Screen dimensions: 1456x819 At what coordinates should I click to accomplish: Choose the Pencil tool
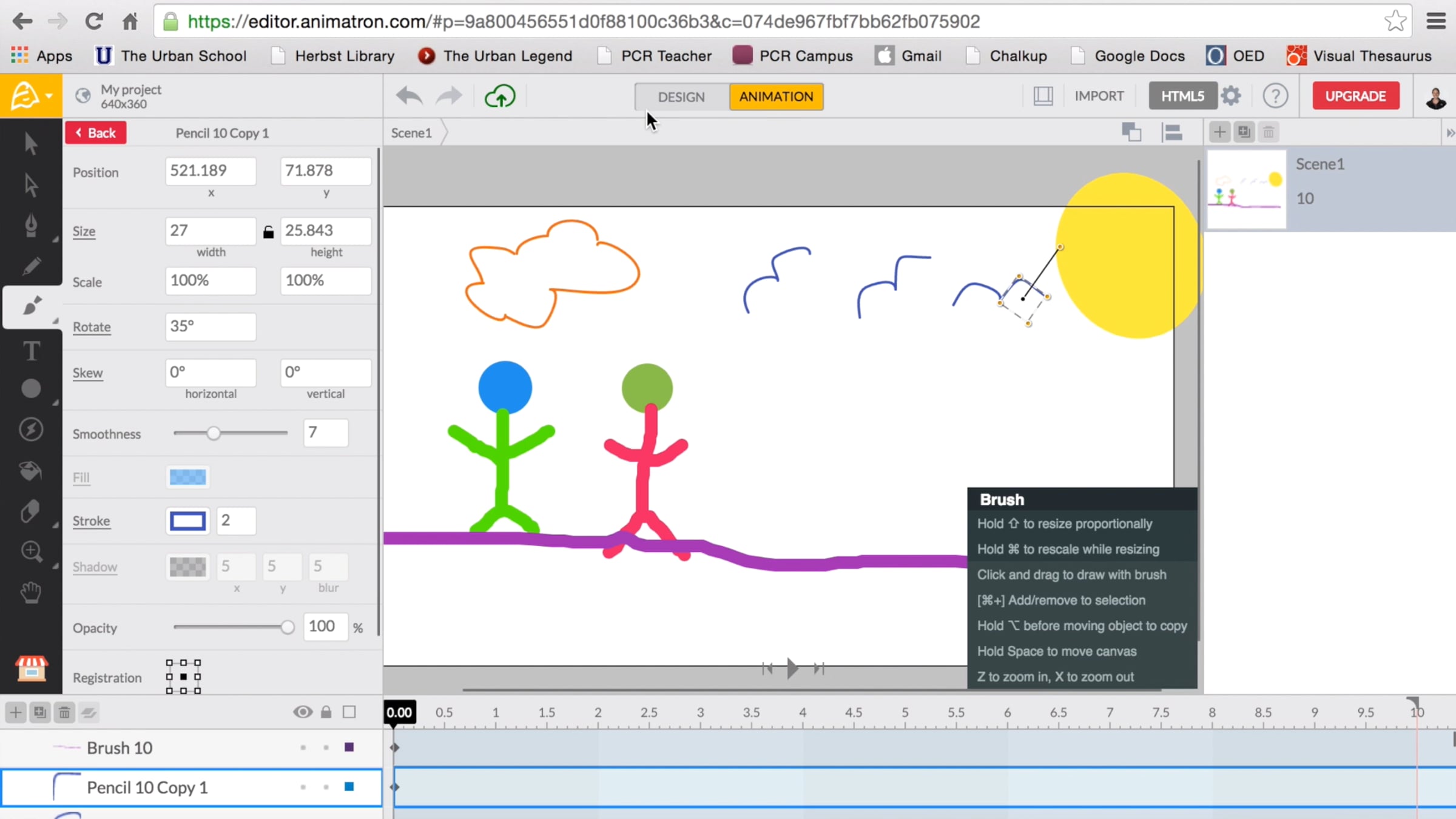pos(31,266)
